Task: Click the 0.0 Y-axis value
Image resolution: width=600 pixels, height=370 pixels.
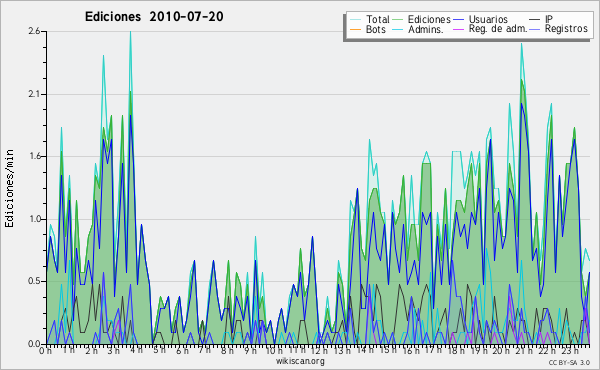Action: coord(34,344)
